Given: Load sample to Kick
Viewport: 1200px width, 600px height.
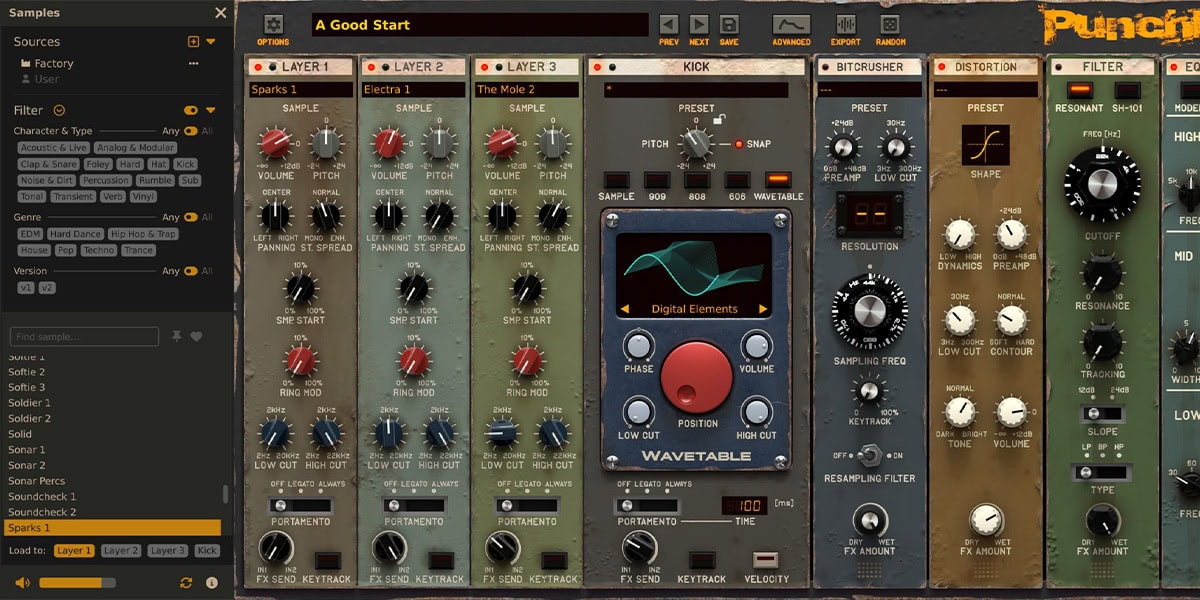Looking at the screenshot, I should coord(207,551).
